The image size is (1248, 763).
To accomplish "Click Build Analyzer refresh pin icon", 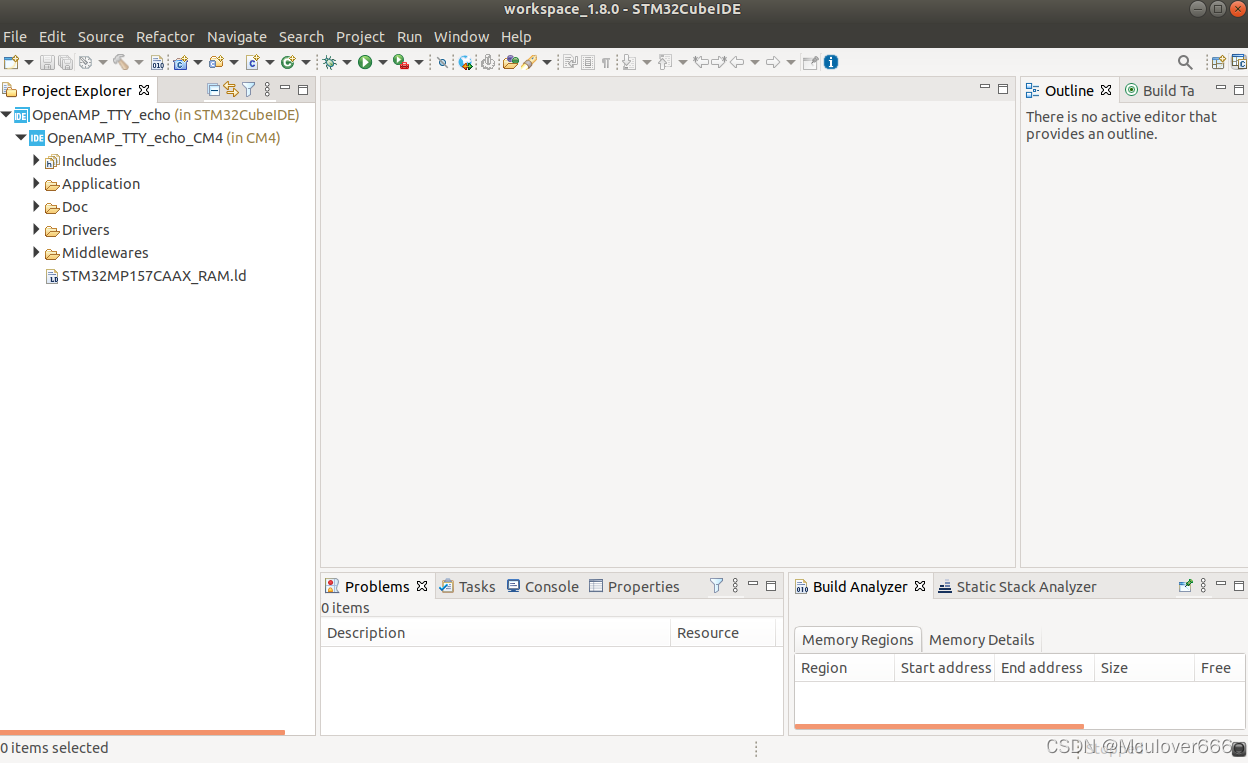I will (1185, 585).
